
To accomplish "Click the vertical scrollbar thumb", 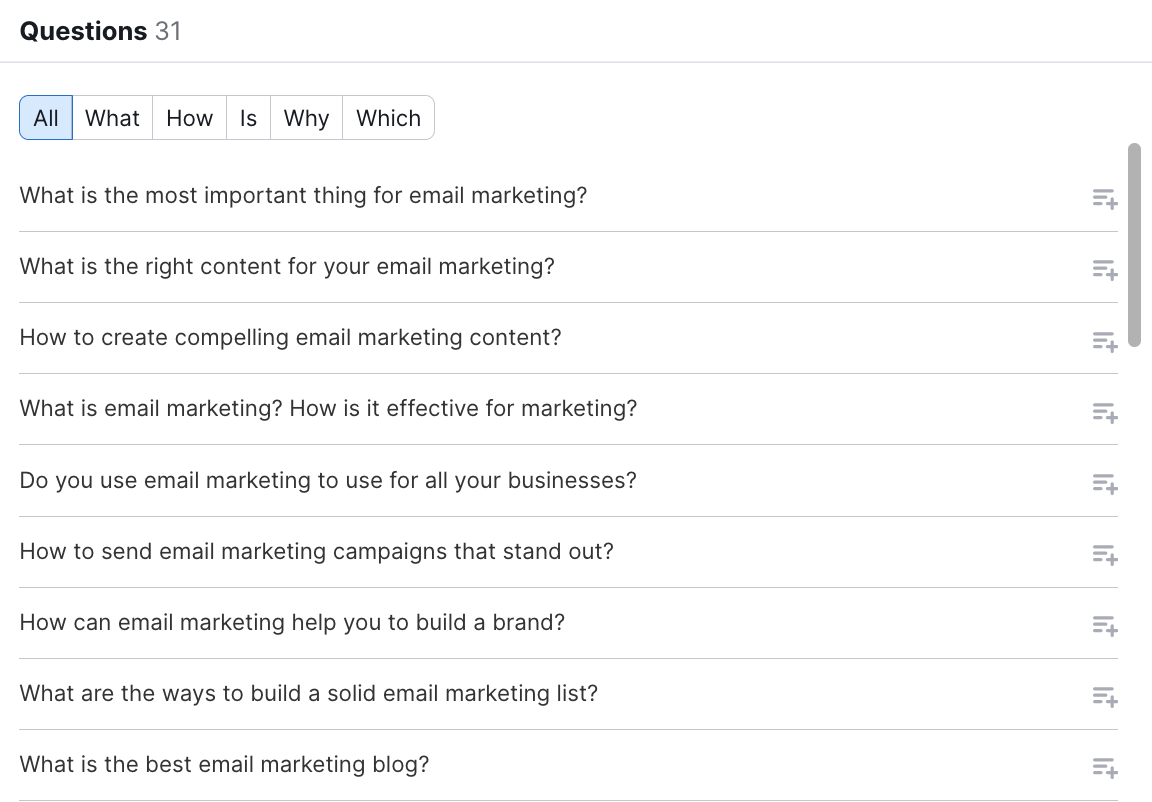I will pyautogui.click(x=1134, y=244).
